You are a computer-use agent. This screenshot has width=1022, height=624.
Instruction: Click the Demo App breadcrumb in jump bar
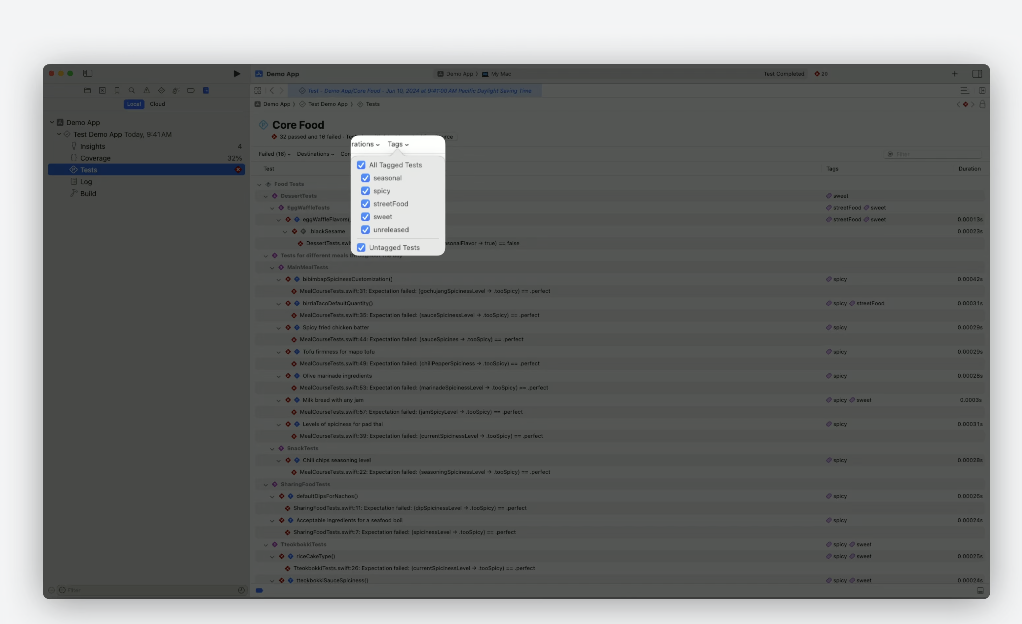click(272, 104)
